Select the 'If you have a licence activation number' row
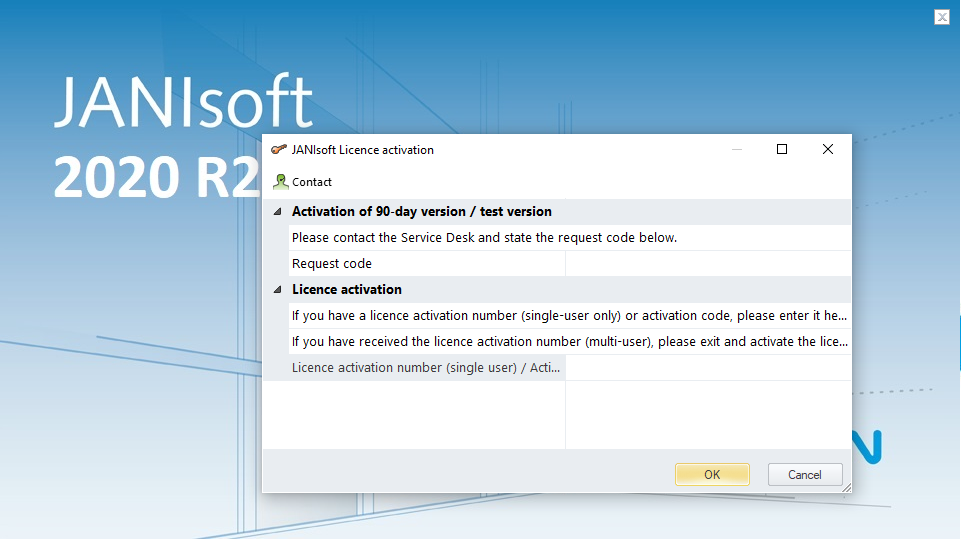961x540 pixels. (570, 316)
